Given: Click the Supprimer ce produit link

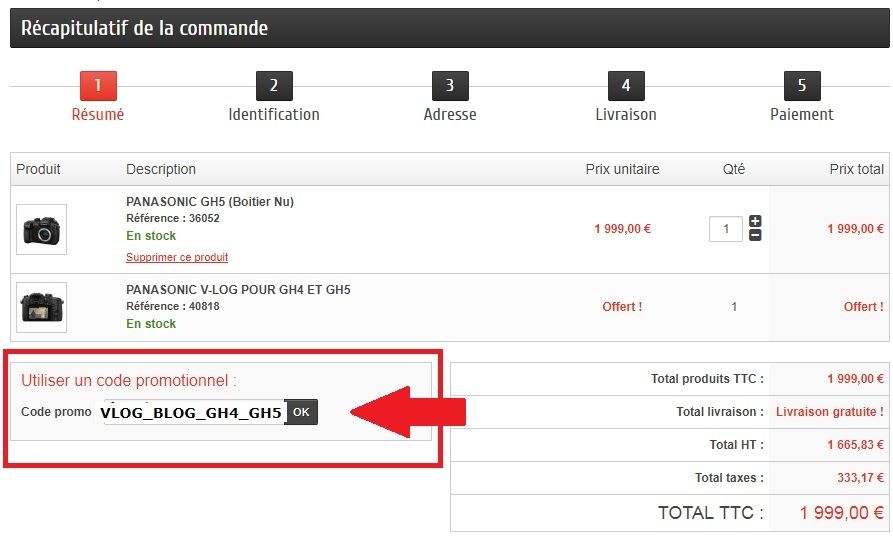Looking at the screenshot, I should pos(177,257).
